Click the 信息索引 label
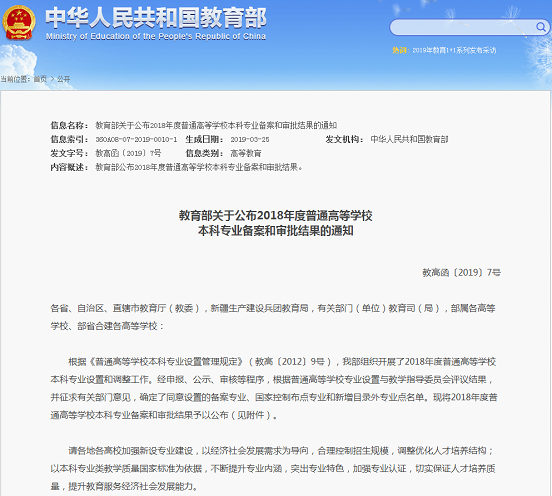The image size is (552, 496). pos(69,139)
